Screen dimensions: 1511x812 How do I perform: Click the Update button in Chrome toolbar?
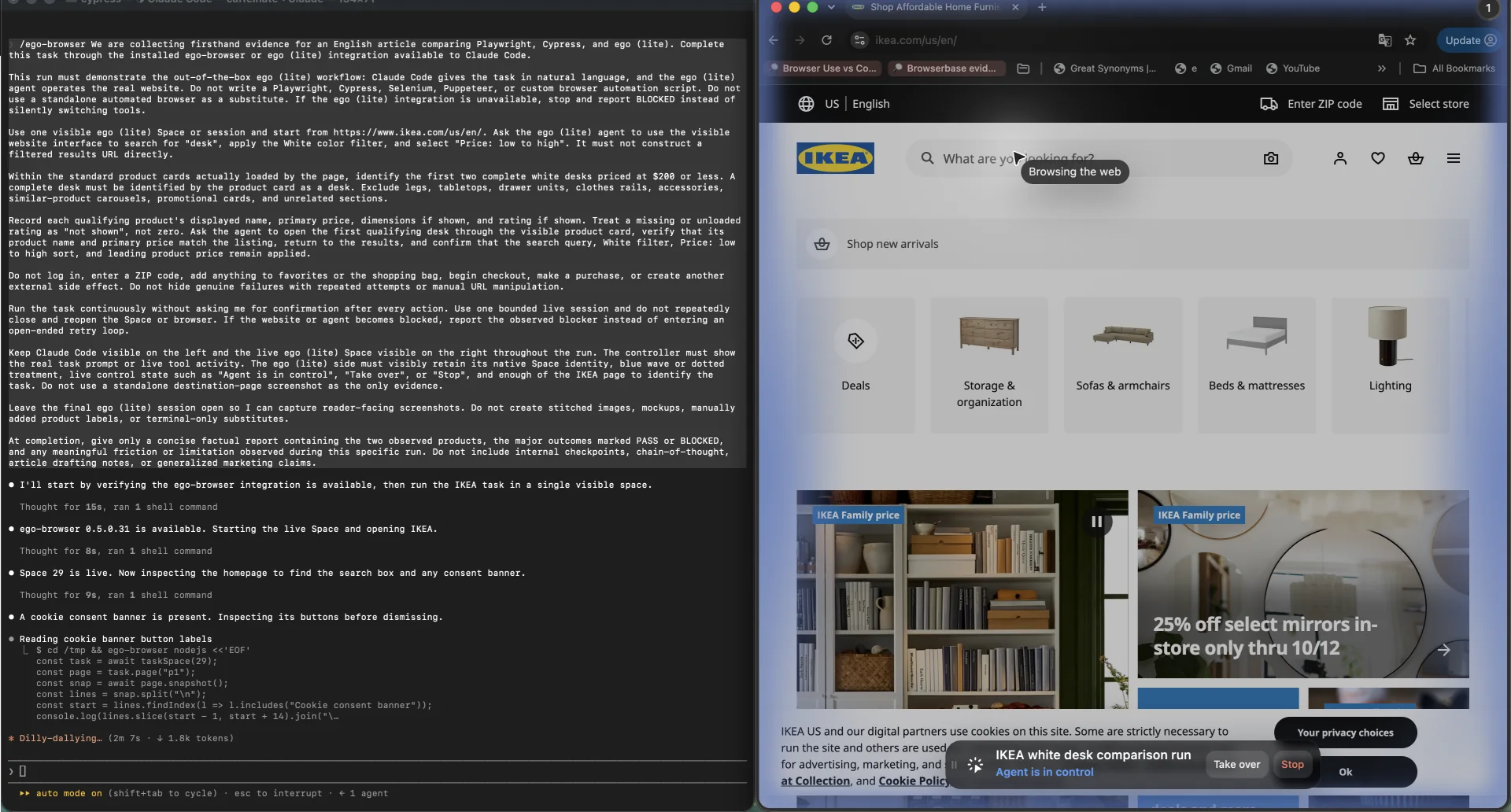pos(1470,40)
